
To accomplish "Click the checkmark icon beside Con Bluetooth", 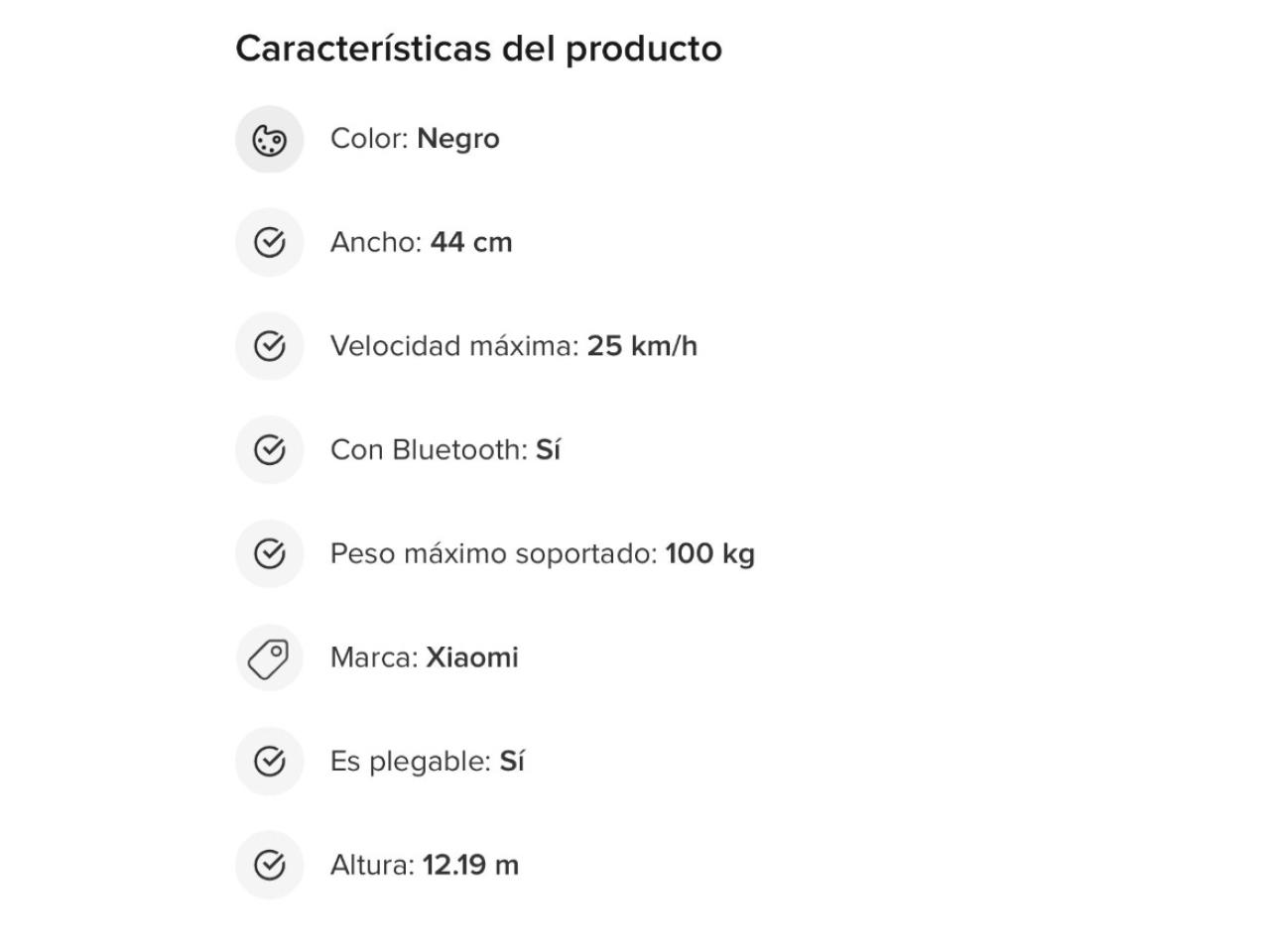I will 269,450.
